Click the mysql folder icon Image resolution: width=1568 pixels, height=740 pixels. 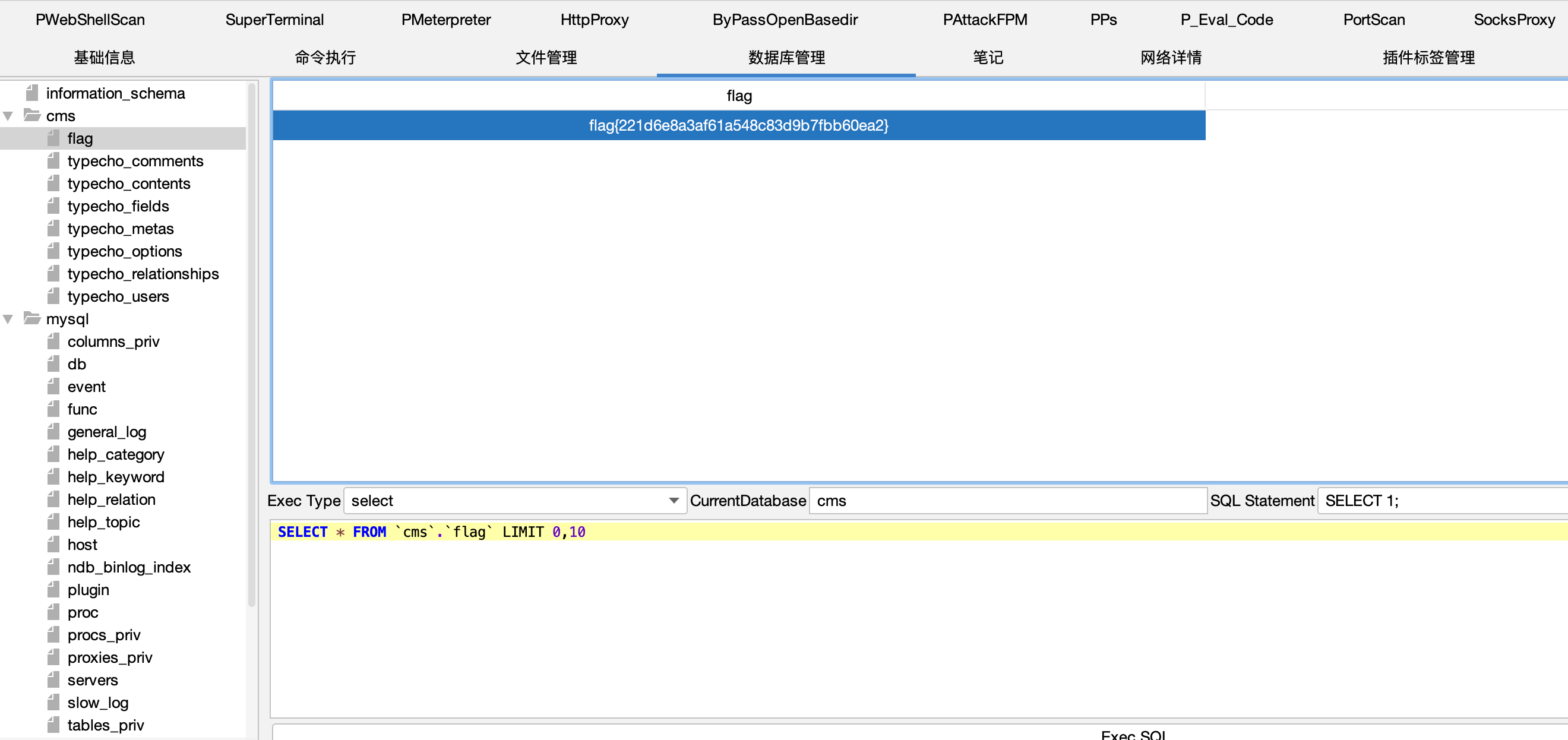32,318
